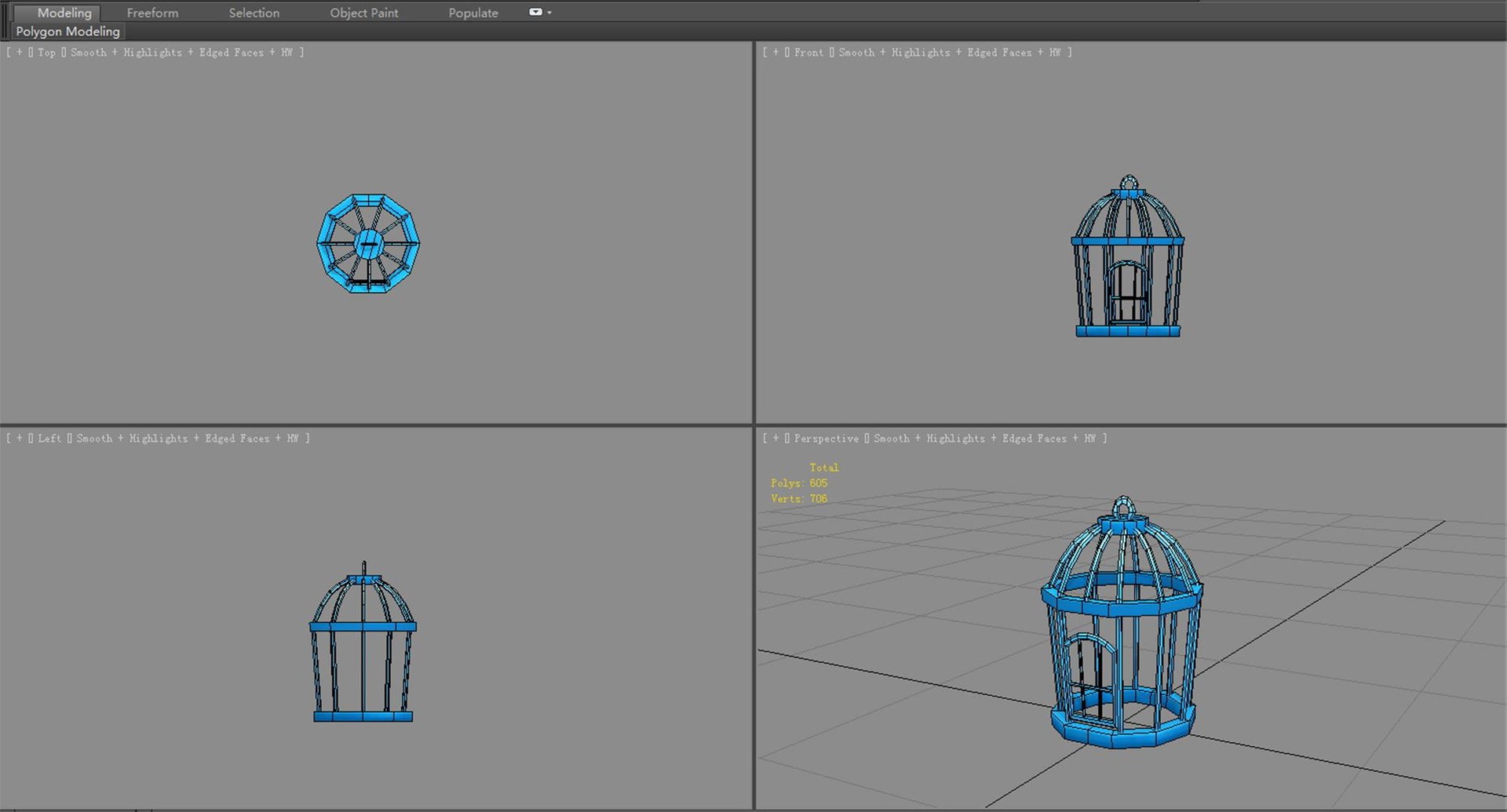Select the birdcage in the Perspective viewport
The width and height of the screenshot is (1507, 812).
(x=1122, y=621)
